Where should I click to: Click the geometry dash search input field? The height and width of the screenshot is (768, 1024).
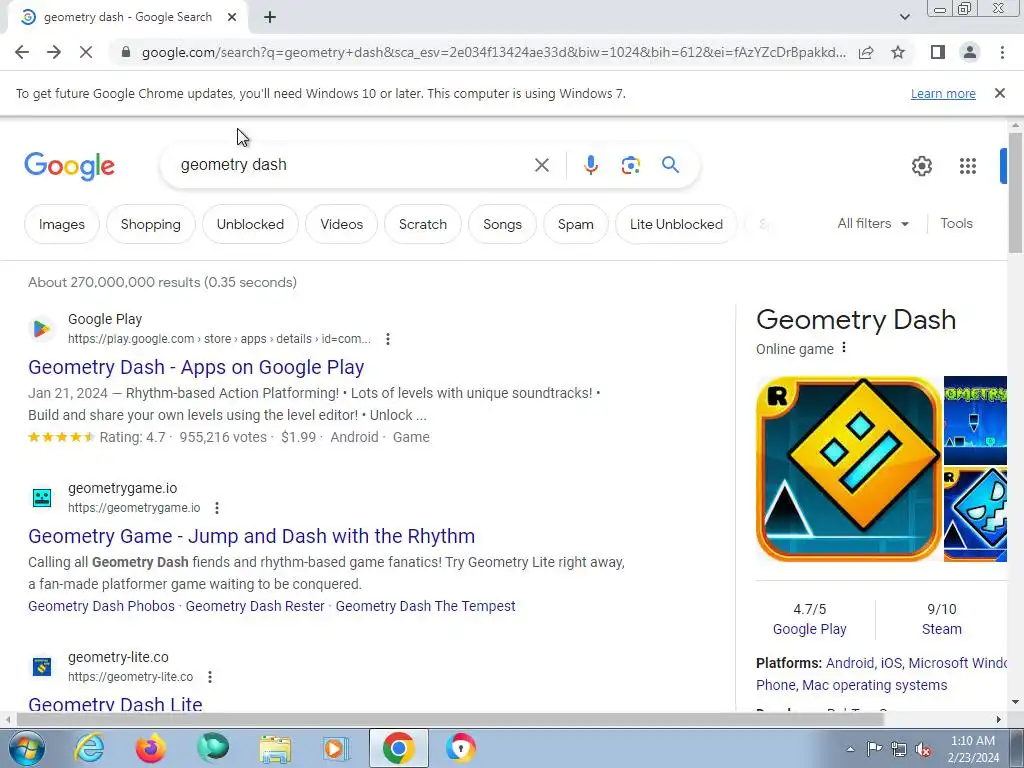(x=353, y=165)
